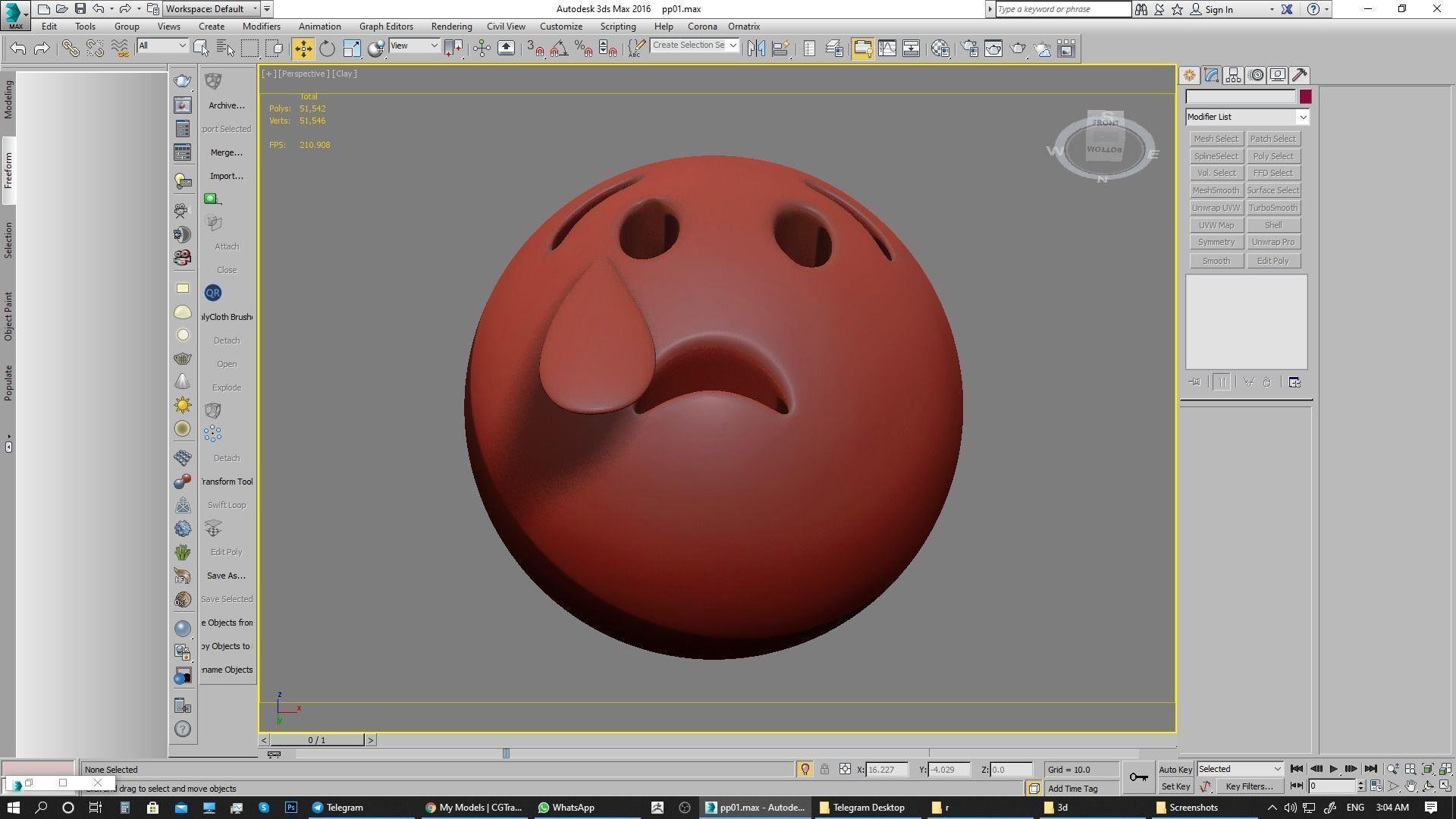Click the Zoom Extents All icon
The image size is (1456, 819).
tap(1445, 769)
